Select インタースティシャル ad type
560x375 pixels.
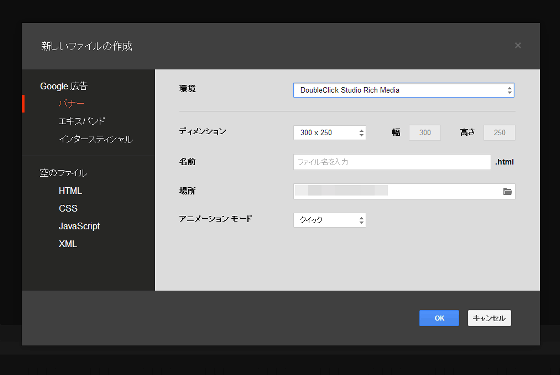pyautogui.click(x=96, y=139)
